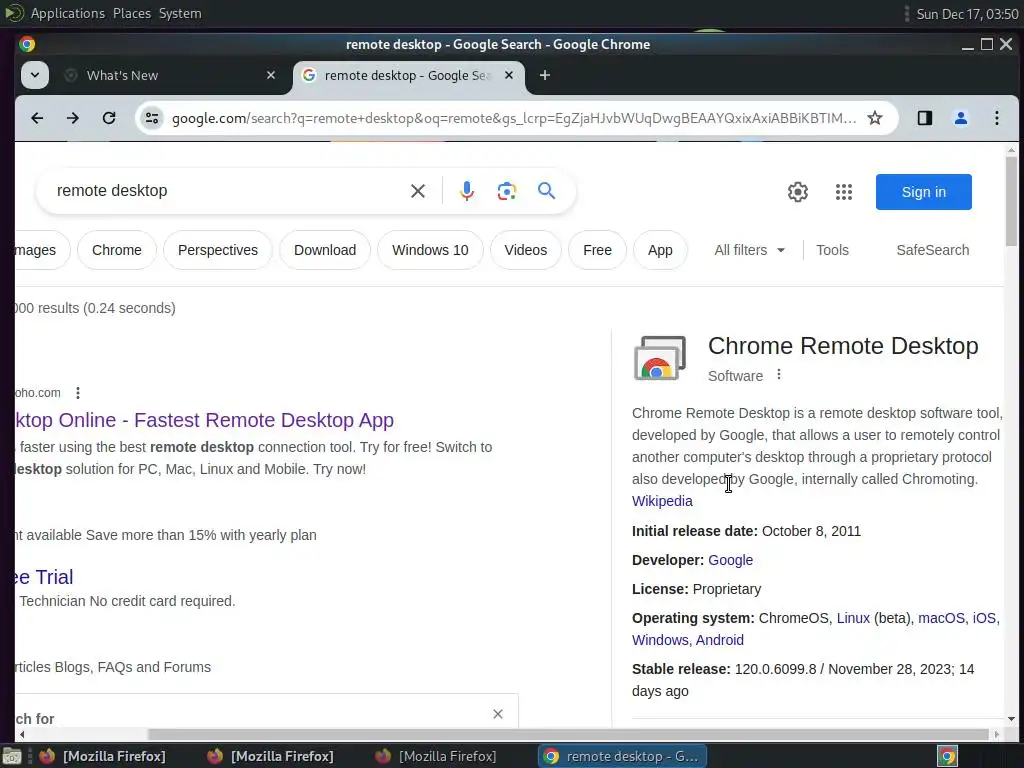Open the Chrome side panel

(x=925, y=118)
